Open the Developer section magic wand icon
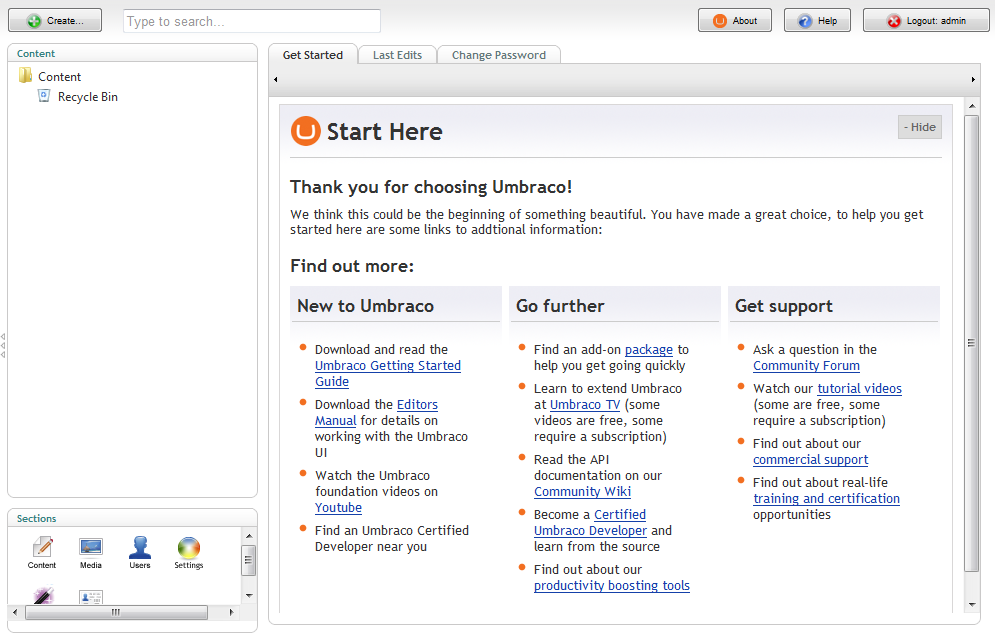The height and width of the screenshot is (639, 995). point(43,596)
